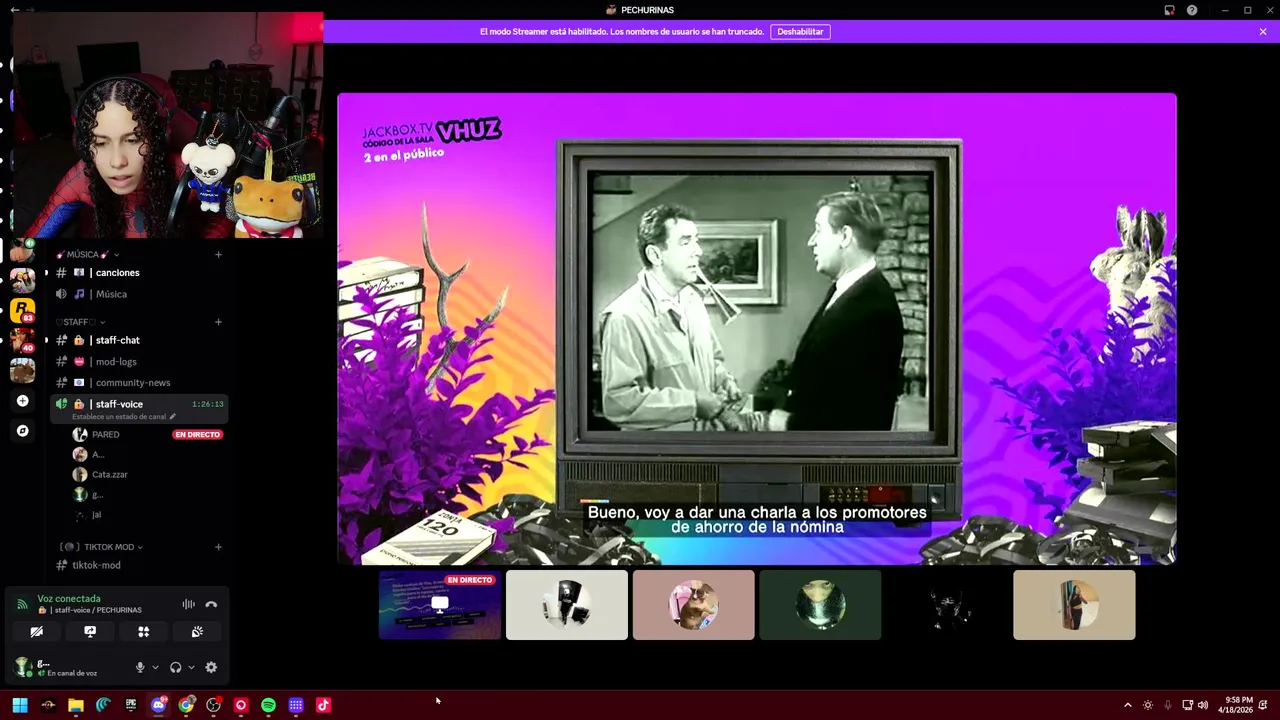Select the beige participant tile

tap(1074, 605)
